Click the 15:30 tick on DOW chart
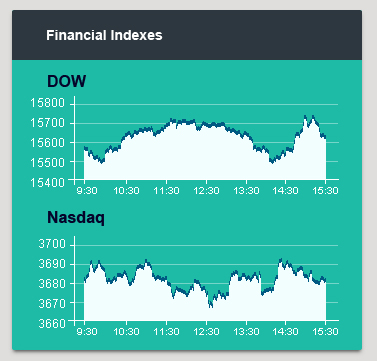The height and width of the screenshot is (361, 377). tap(326, 191)
